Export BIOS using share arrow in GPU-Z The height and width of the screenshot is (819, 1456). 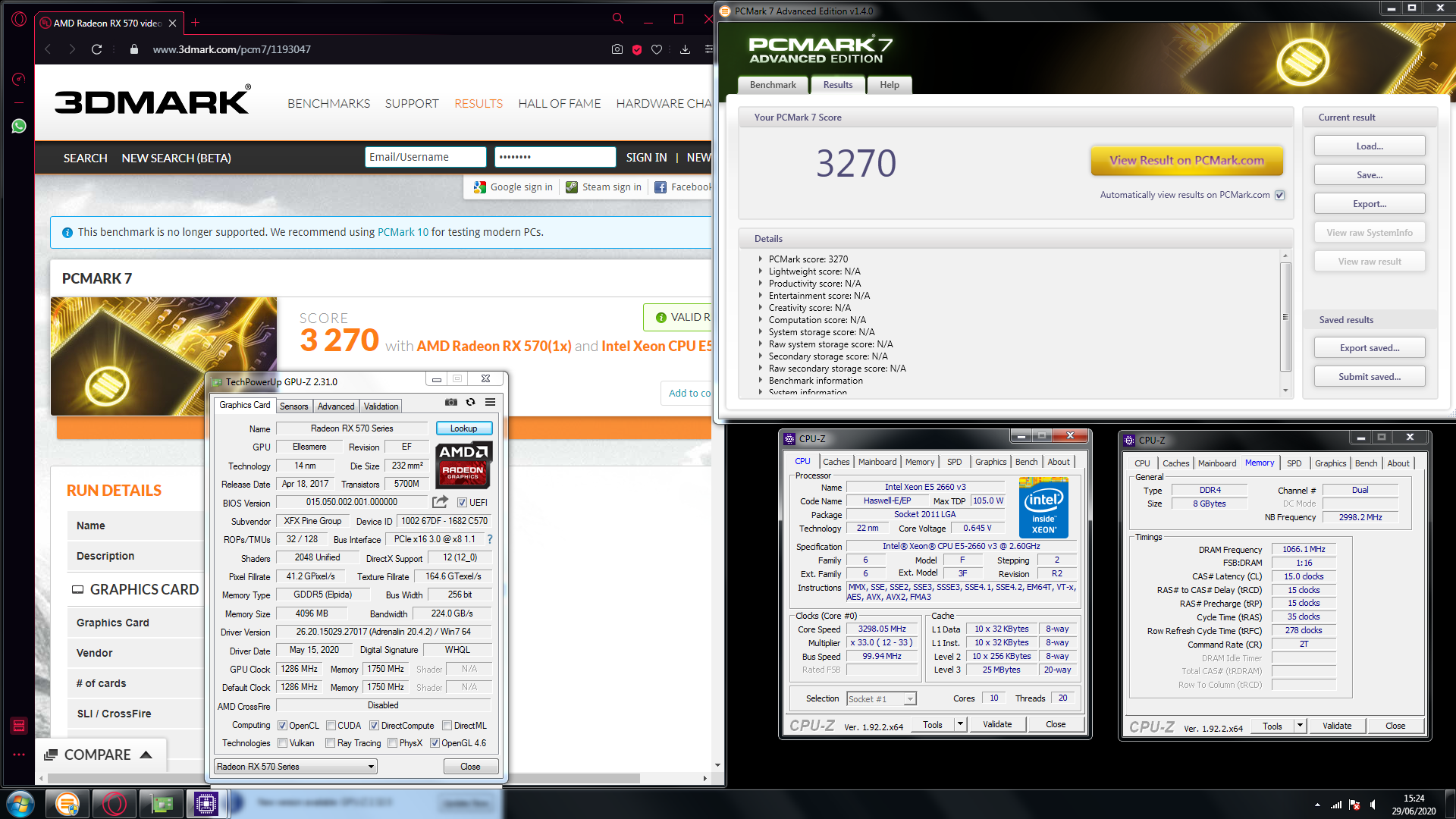[440, 502]
